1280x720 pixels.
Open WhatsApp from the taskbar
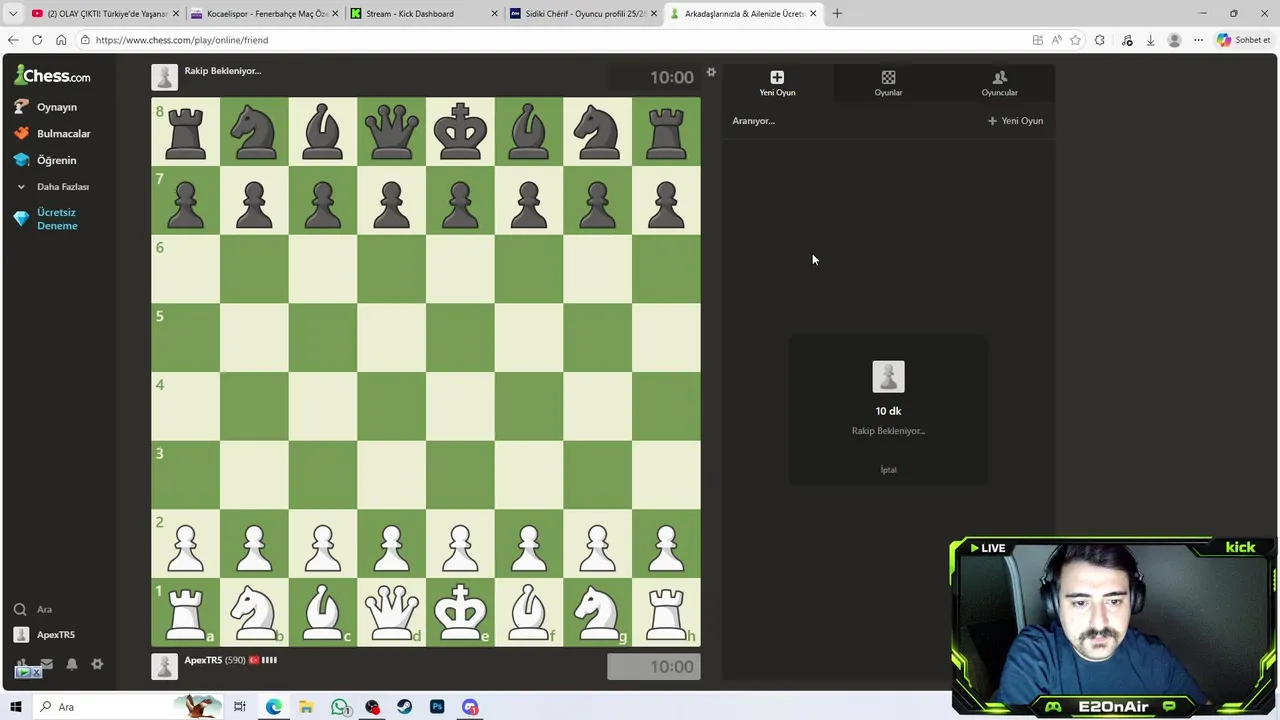click(340, 707)
